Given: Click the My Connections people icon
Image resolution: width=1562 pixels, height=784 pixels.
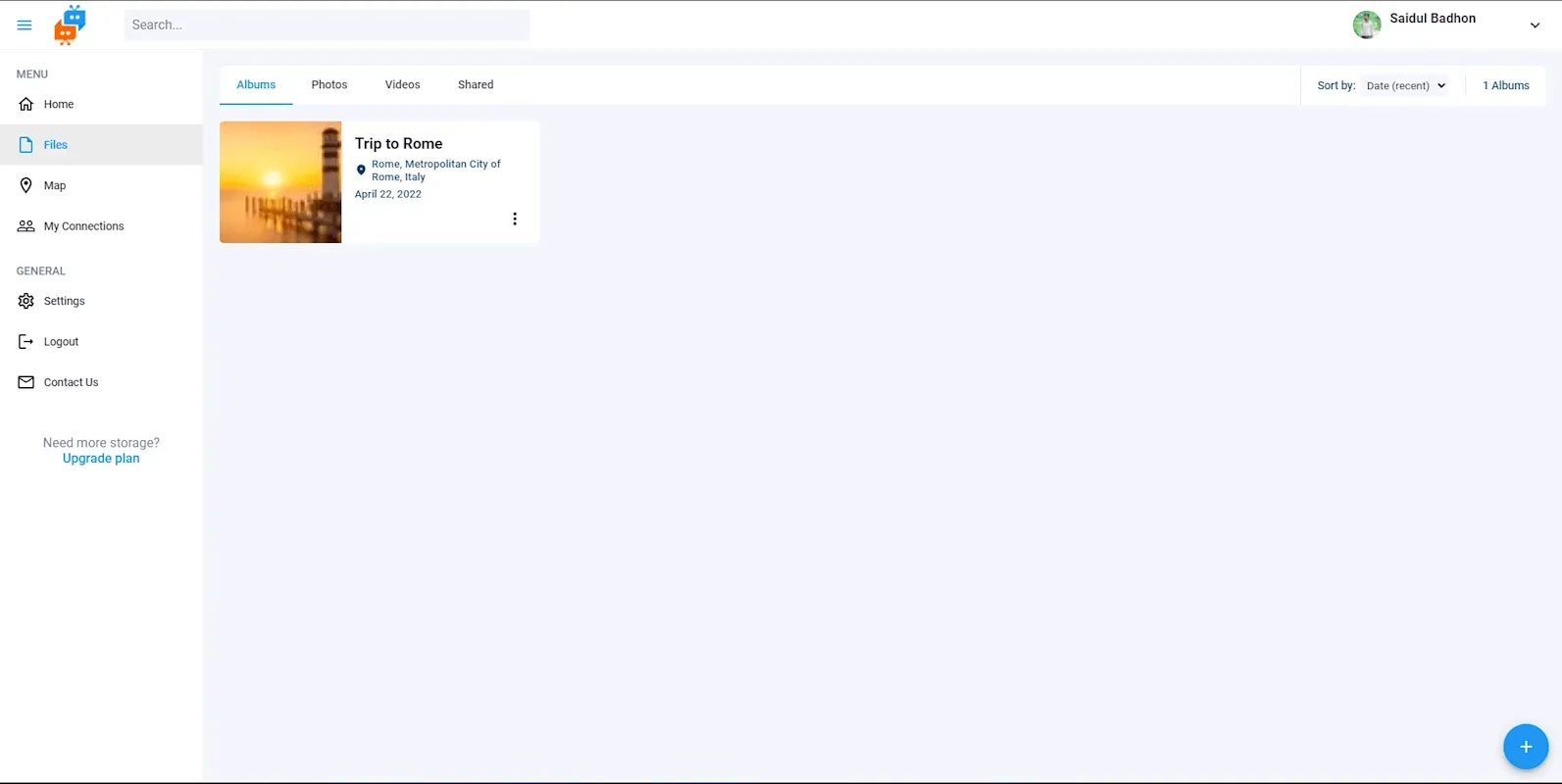Looking at the screenshot, I should 26,226.
